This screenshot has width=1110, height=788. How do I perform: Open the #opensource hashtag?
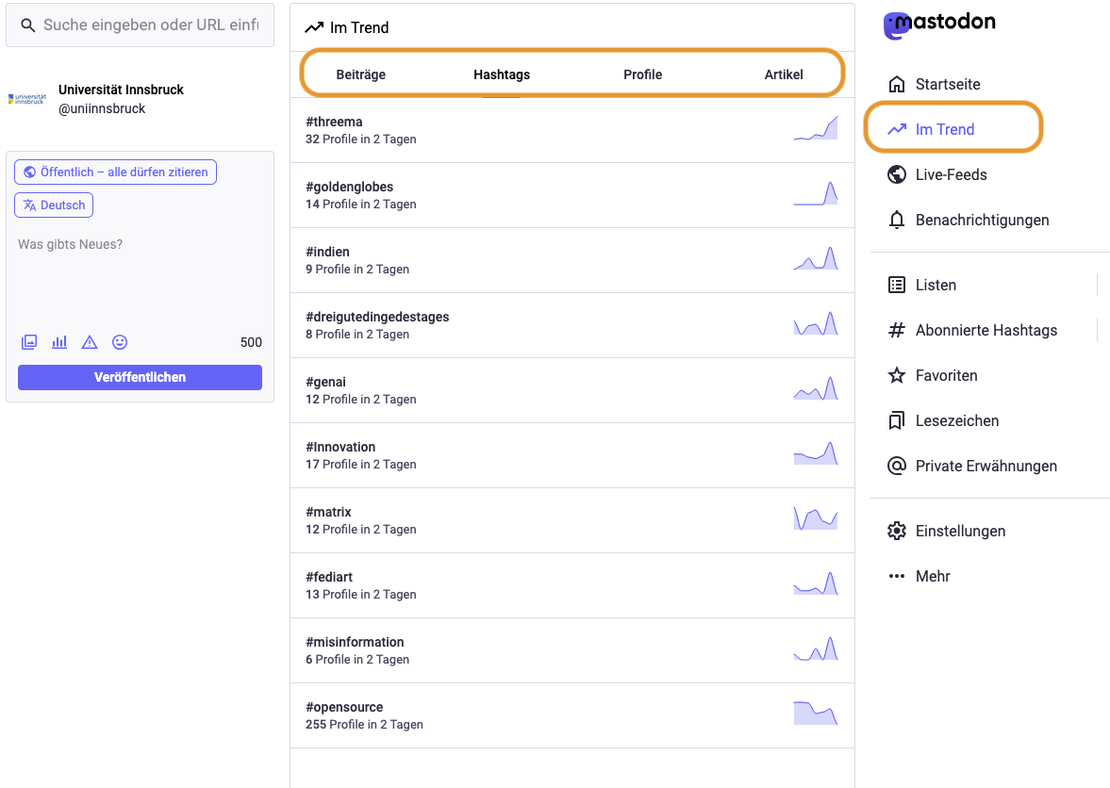pos(344,707)
